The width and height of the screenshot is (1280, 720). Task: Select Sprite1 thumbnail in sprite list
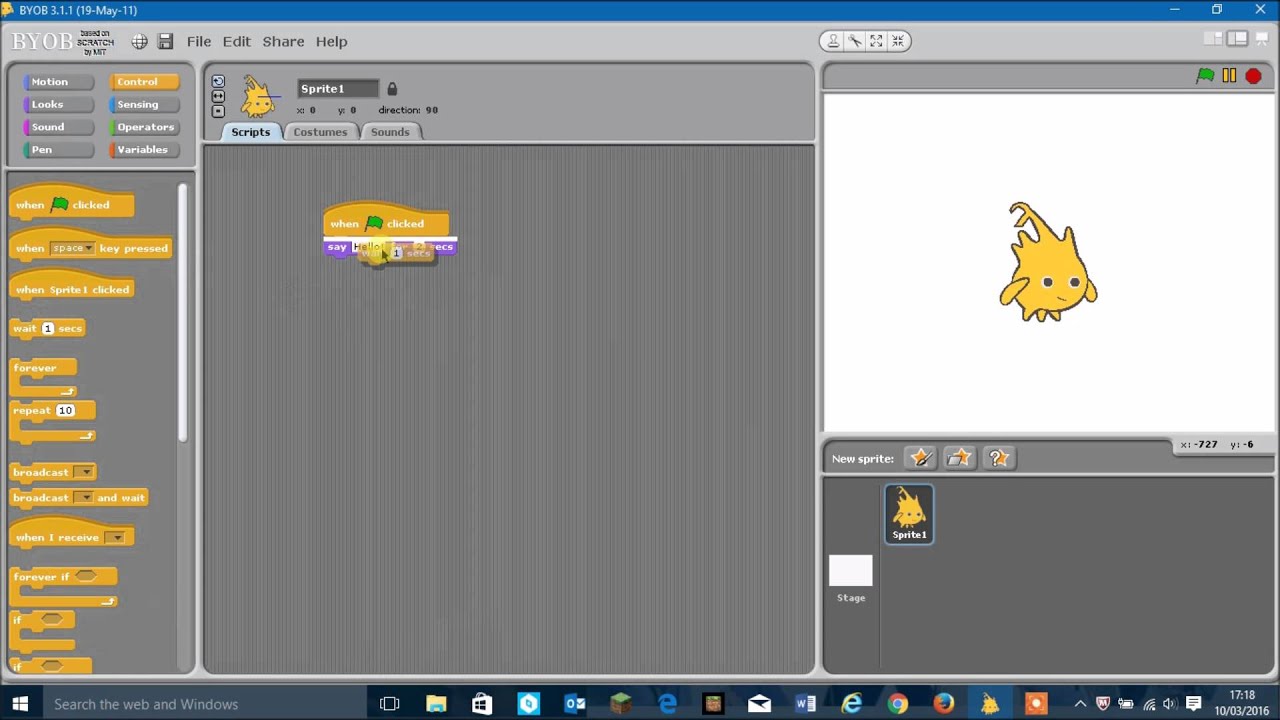point(909,514)
